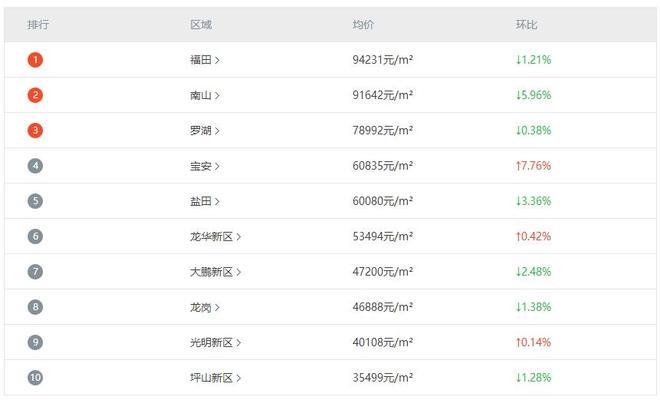
Task: Click the ↑7.76% change value
Action: coord(533,166)
